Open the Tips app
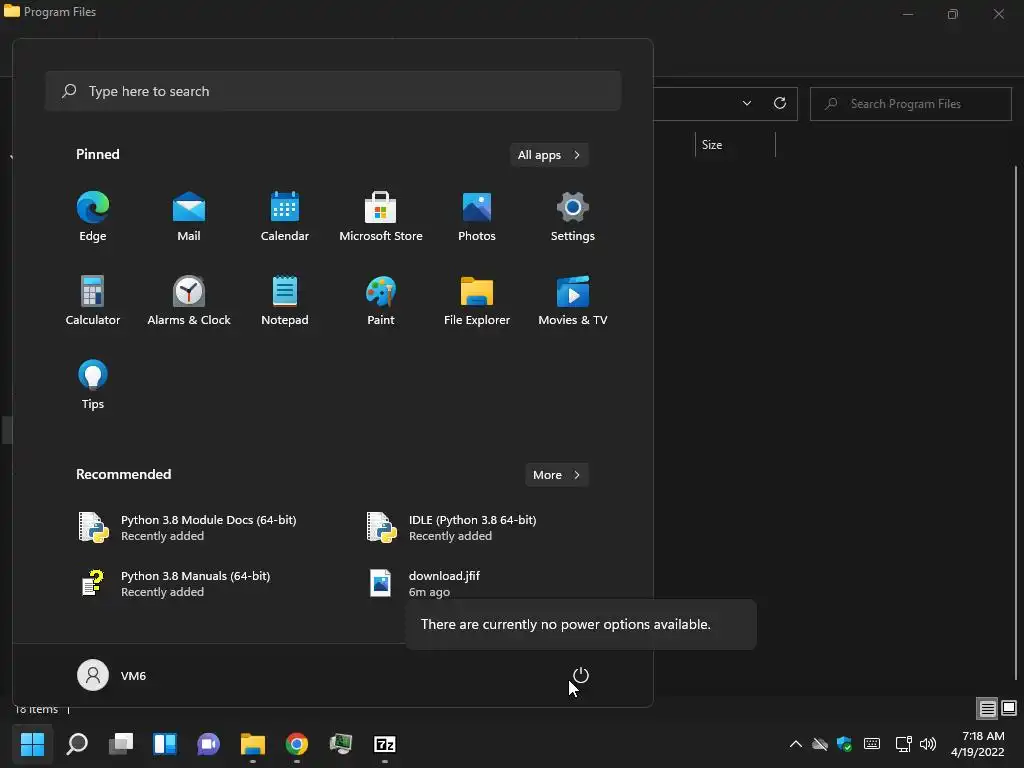This screenshot has width=1024, height=768. pyautogui.click(x=93, y=385)
